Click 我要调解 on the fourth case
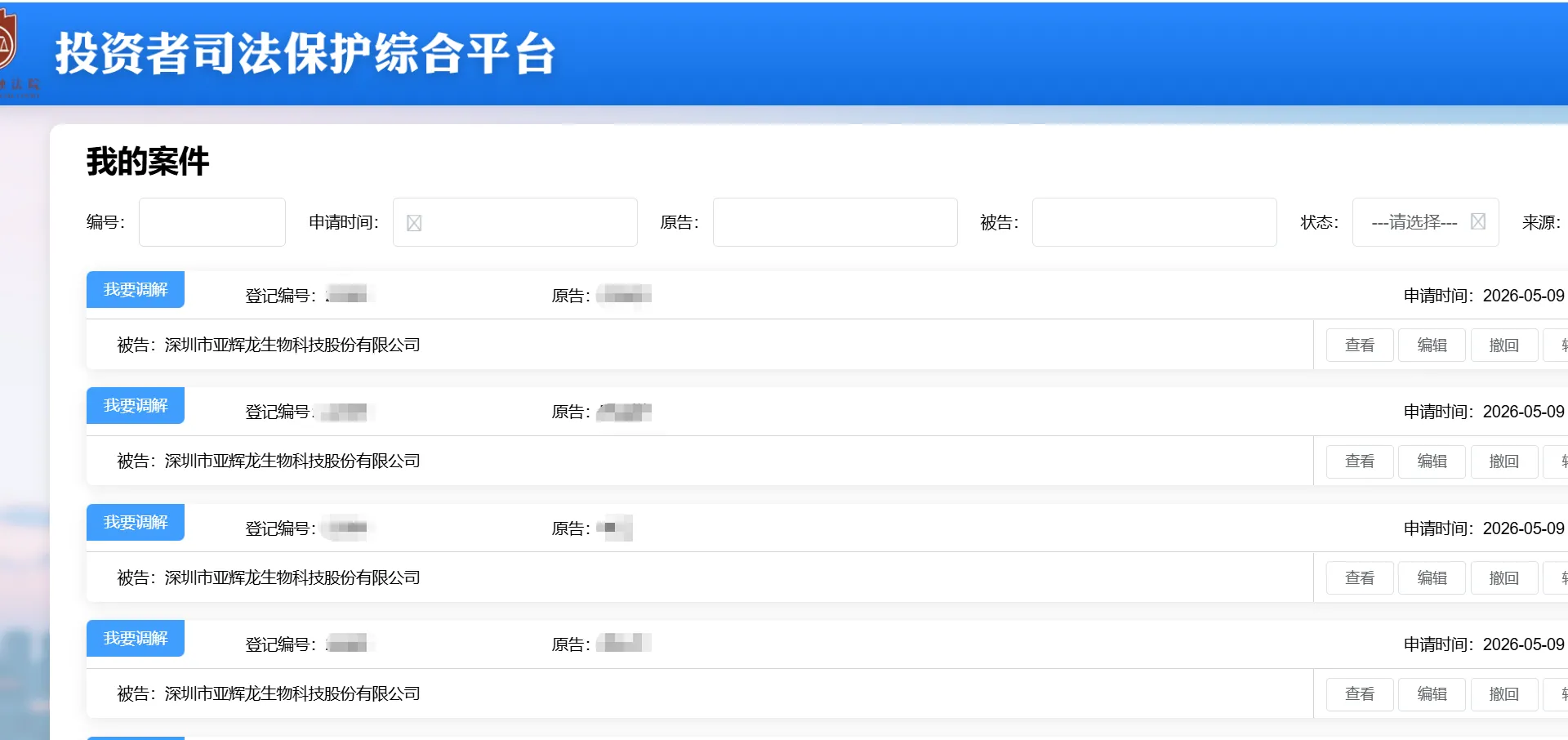Image resolution: width=1568 pixels, height=740 pixels. (x=136, y=639)
